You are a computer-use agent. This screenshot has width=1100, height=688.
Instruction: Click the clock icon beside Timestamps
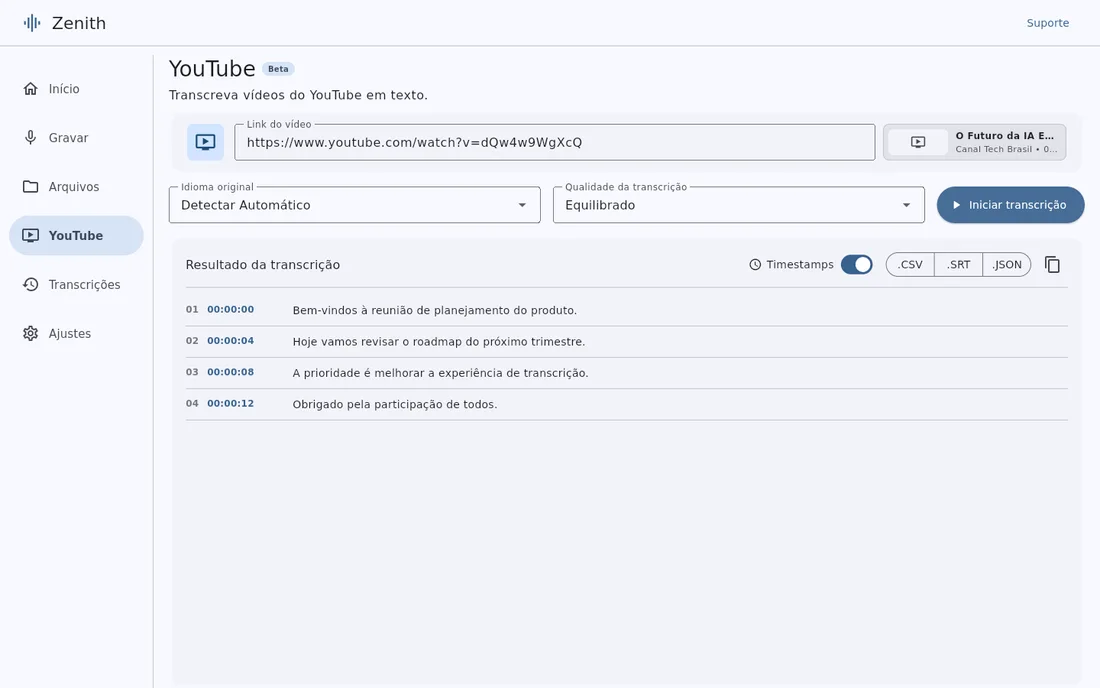755,264
